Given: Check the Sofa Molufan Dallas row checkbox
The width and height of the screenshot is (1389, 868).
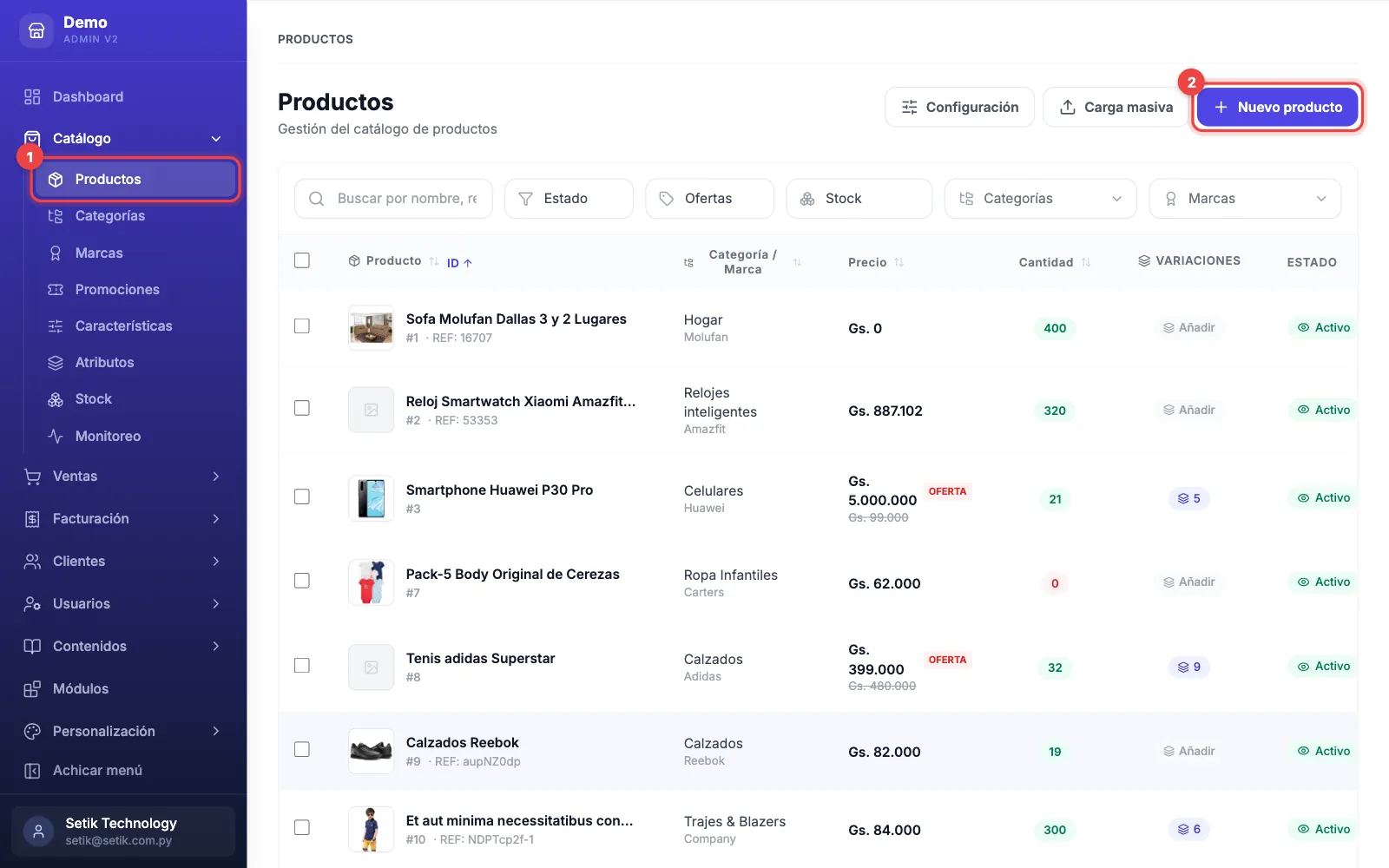Looking at the screenshot, I should pos(302,325).
